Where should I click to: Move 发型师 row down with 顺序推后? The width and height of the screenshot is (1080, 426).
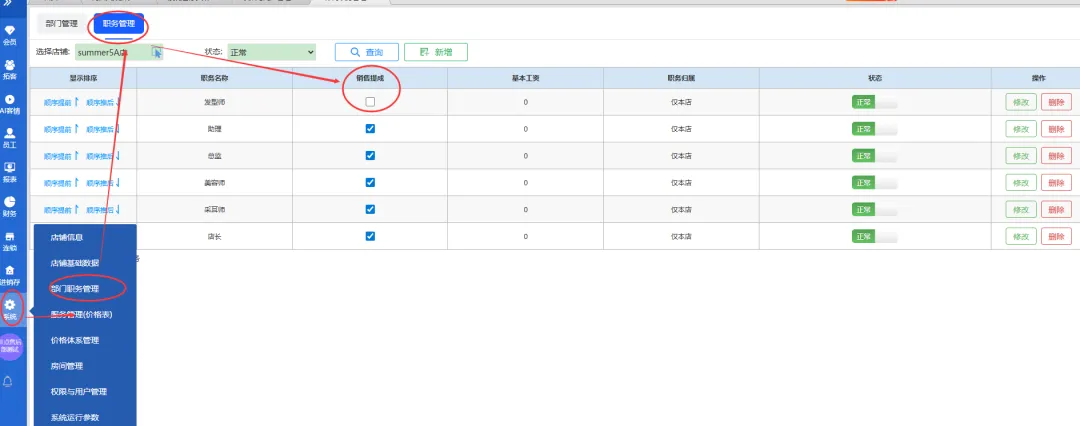pos(103,102)
